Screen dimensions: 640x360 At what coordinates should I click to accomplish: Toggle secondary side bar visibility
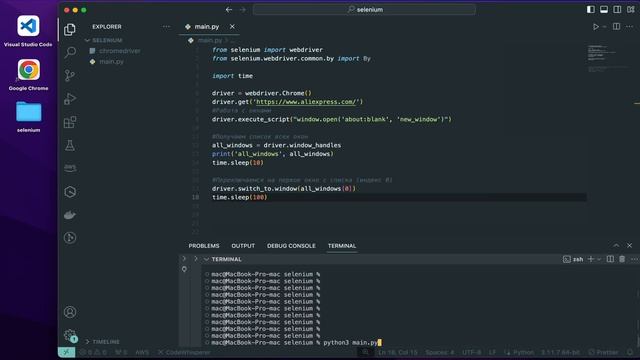click(617, 9)
